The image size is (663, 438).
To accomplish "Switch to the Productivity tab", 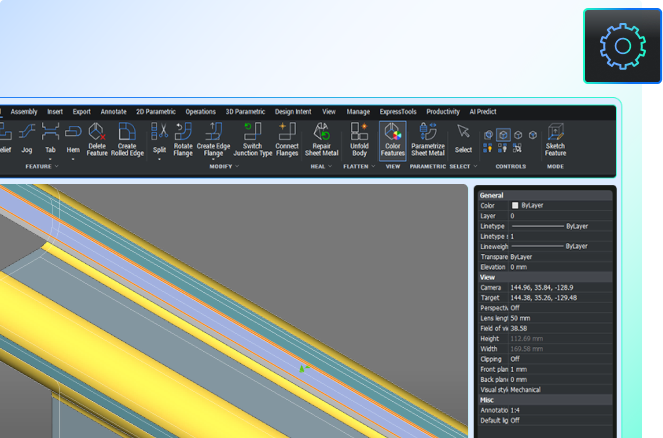I will 443,112.
